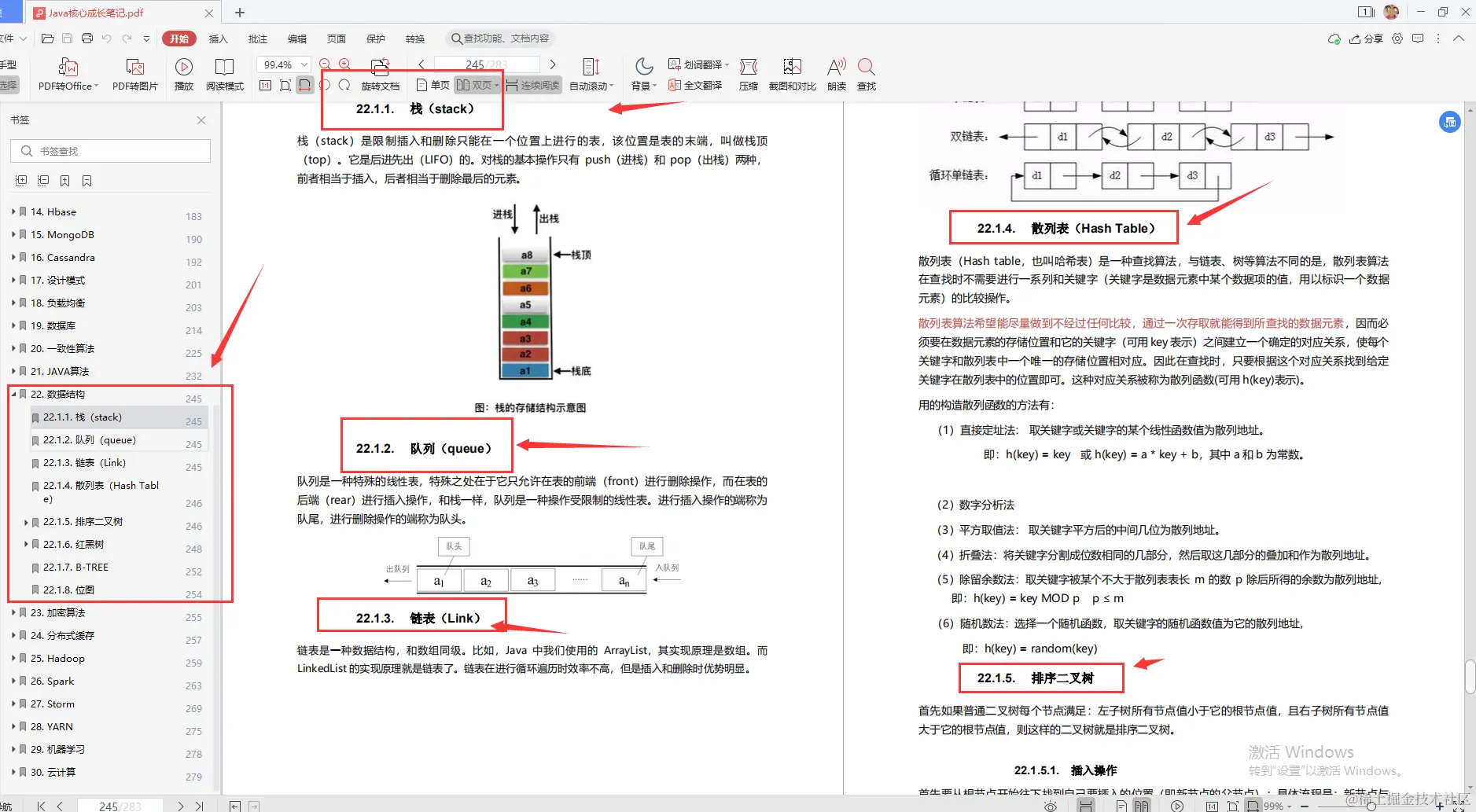
Task: Open the 转换 ribbon tab
Action: click(x=415, y=39)
